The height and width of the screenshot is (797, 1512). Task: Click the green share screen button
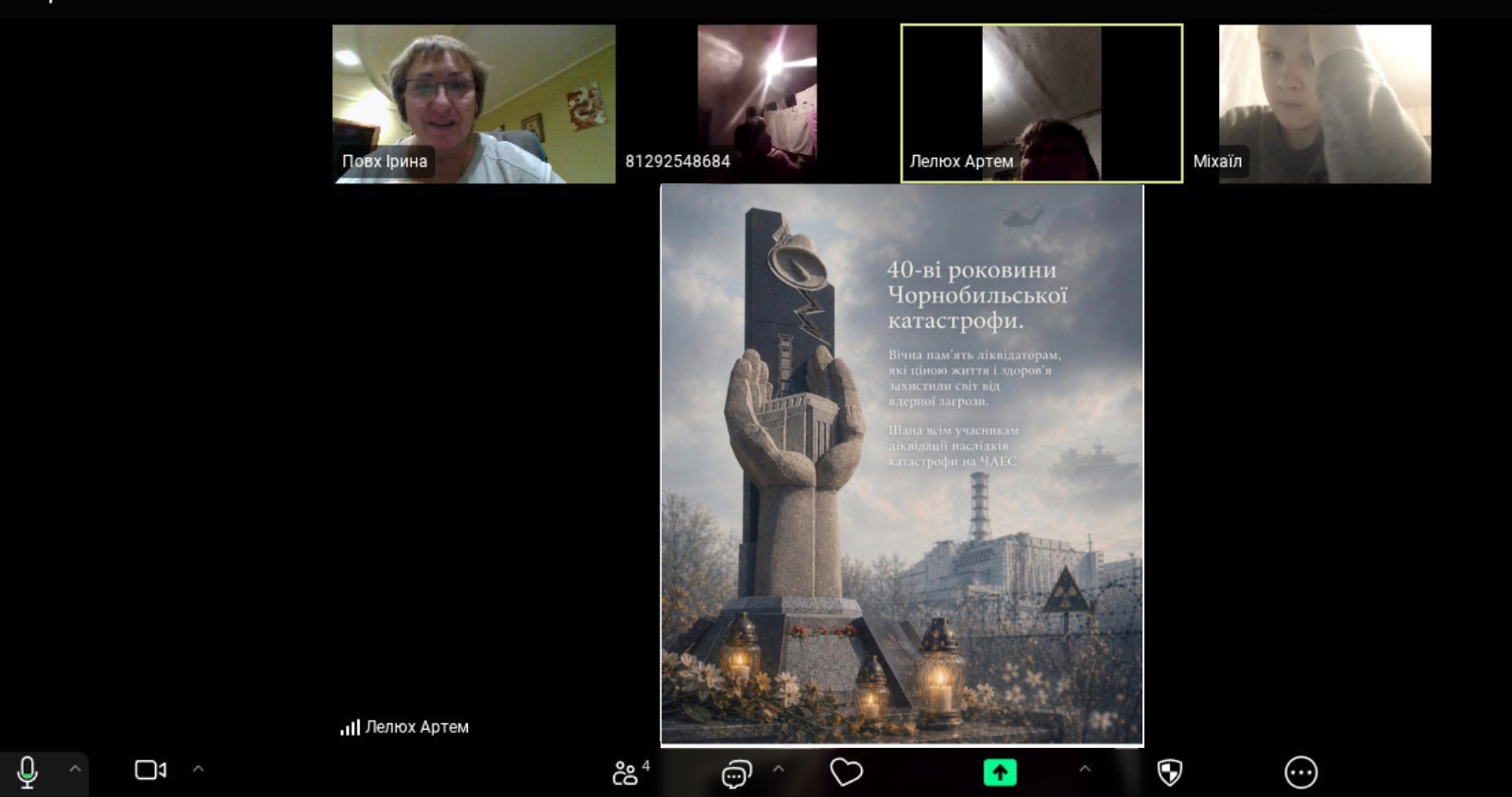1000,772
